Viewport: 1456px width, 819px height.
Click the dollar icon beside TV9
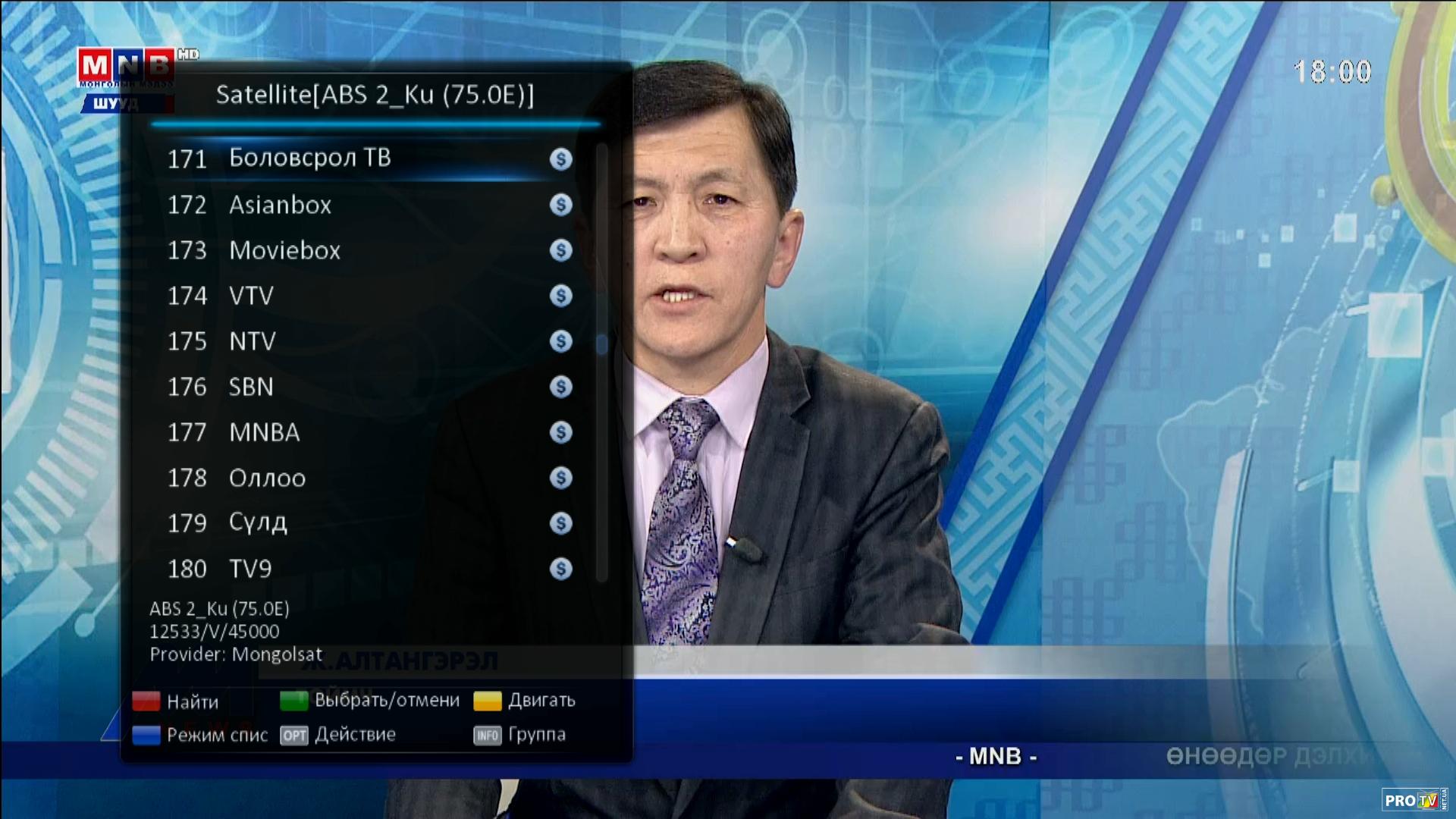pyautogui.click(x=560, y=569)
